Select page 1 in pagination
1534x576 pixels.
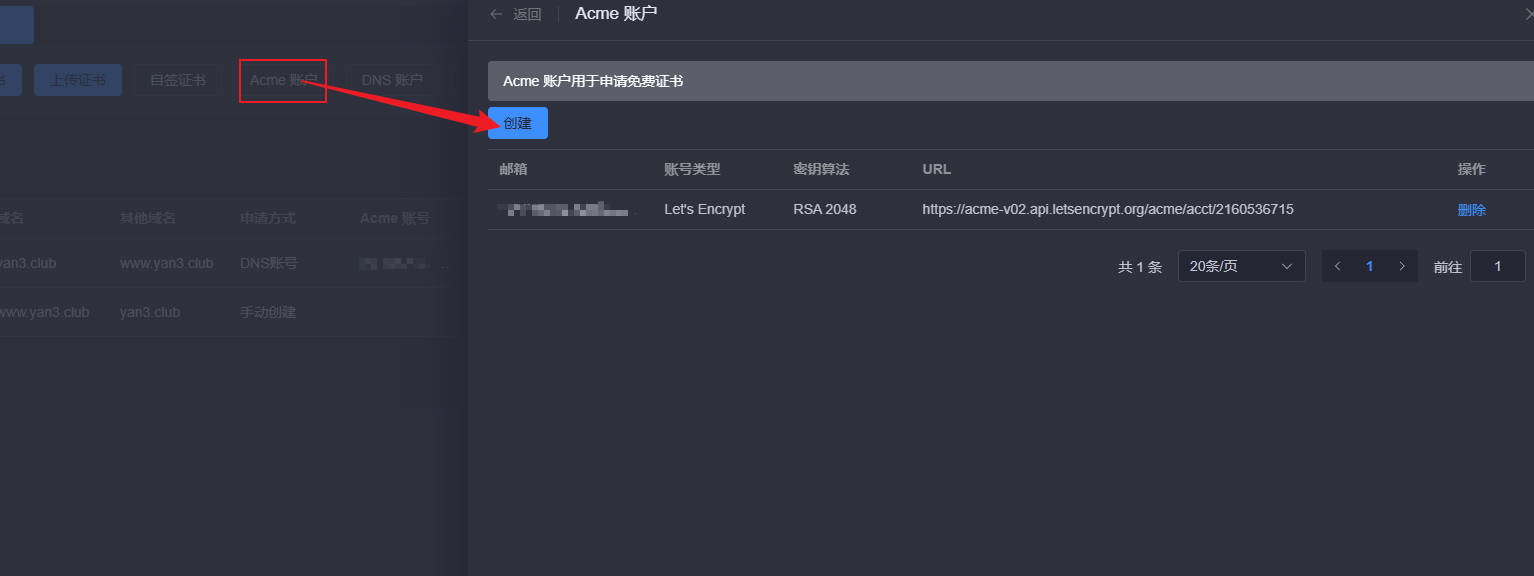coord(1370,266)
